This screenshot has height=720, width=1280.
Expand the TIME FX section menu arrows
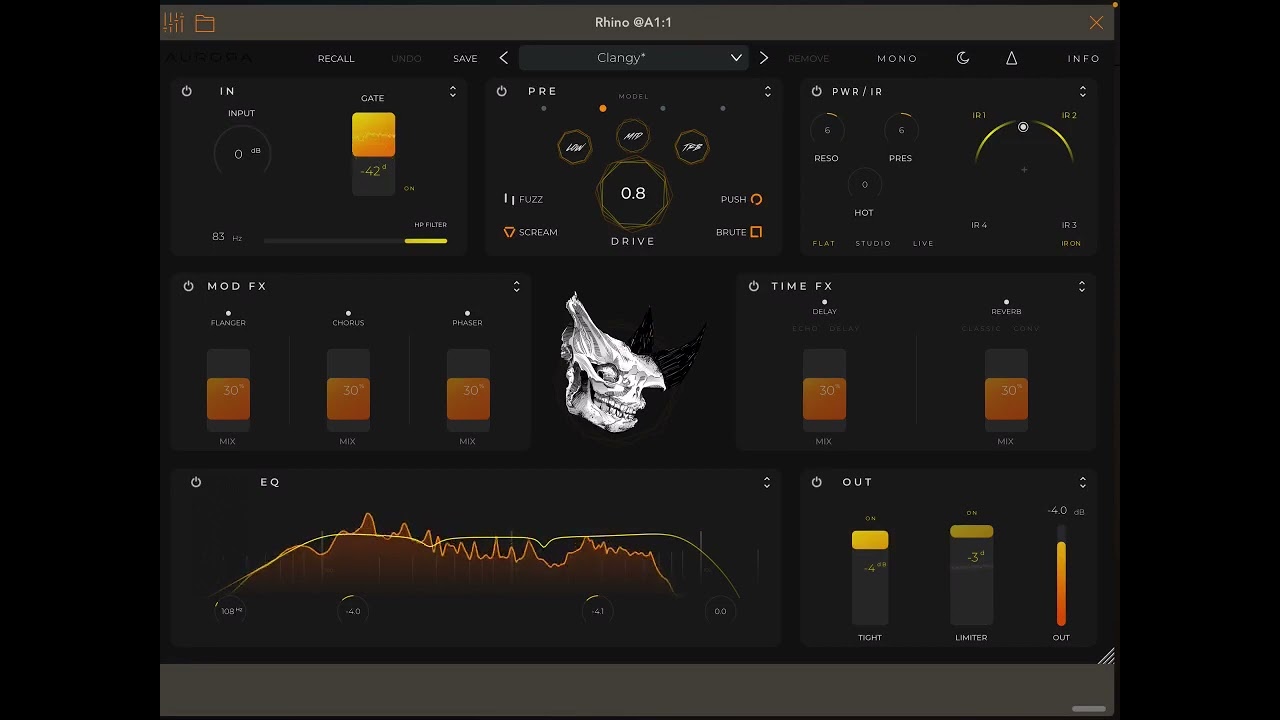(1082, 286)
